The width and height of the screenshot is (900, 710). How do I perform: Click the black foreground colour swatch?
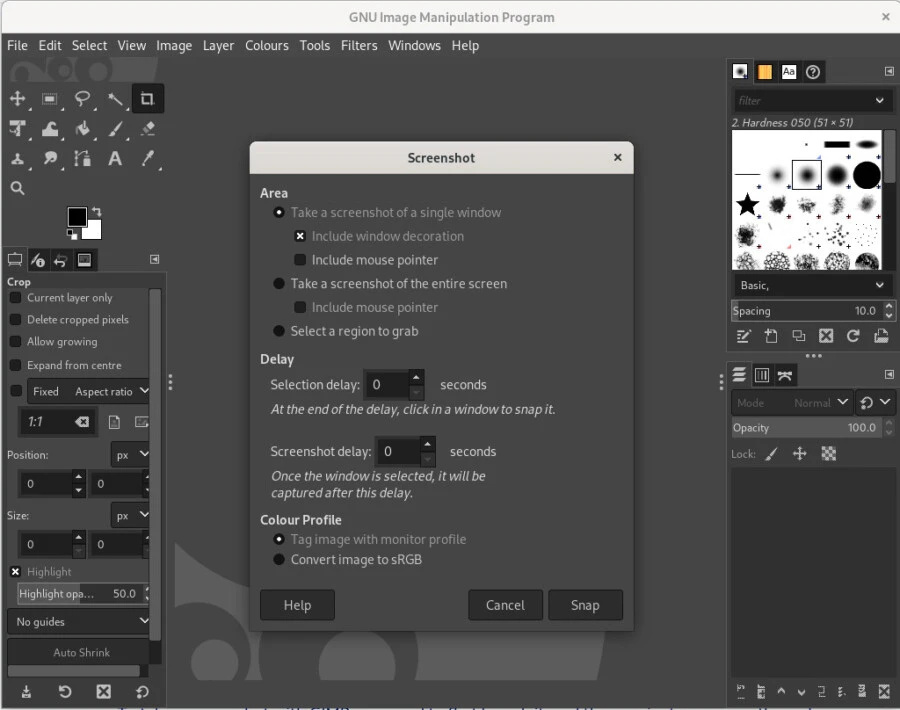point(77,217)
